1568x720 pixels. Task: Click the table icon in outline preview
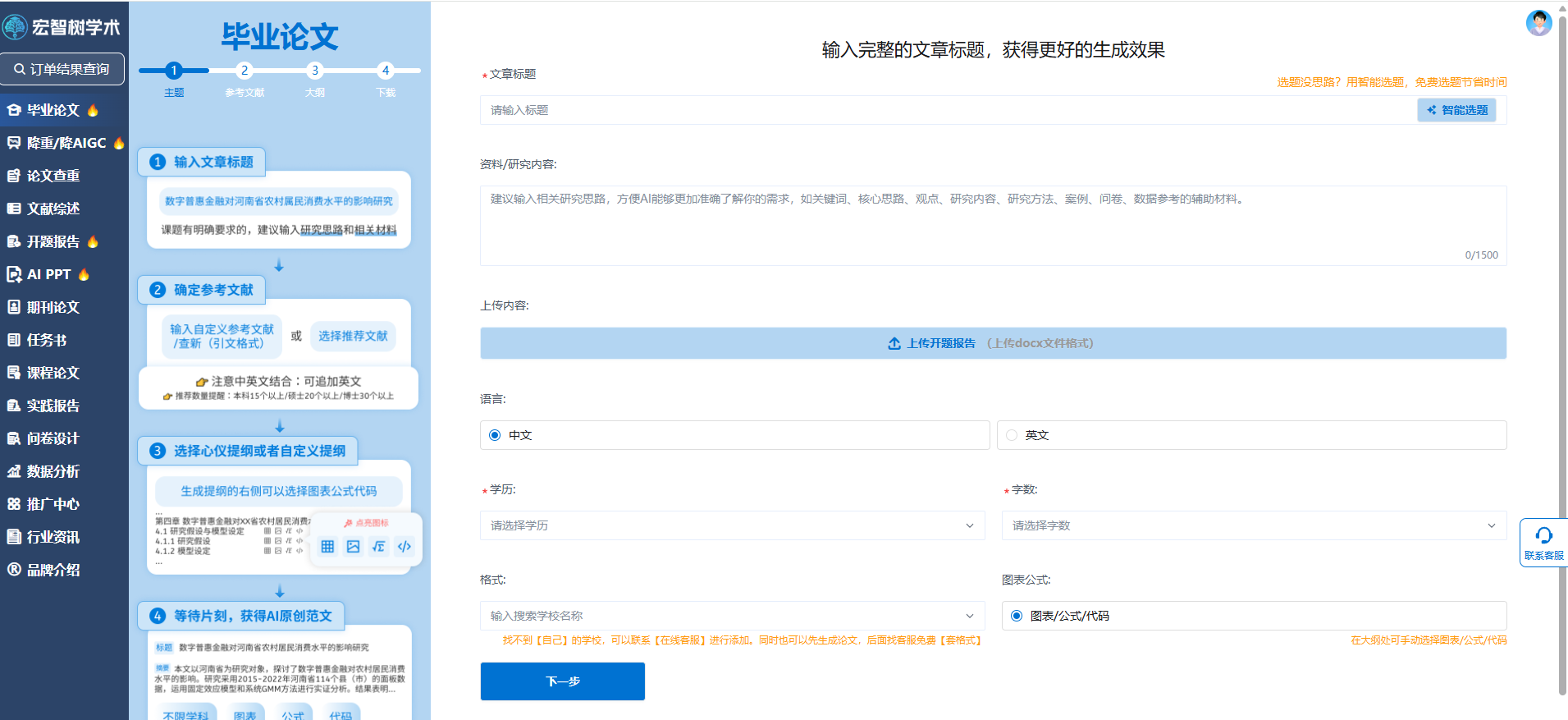click(x=327, y=547)
